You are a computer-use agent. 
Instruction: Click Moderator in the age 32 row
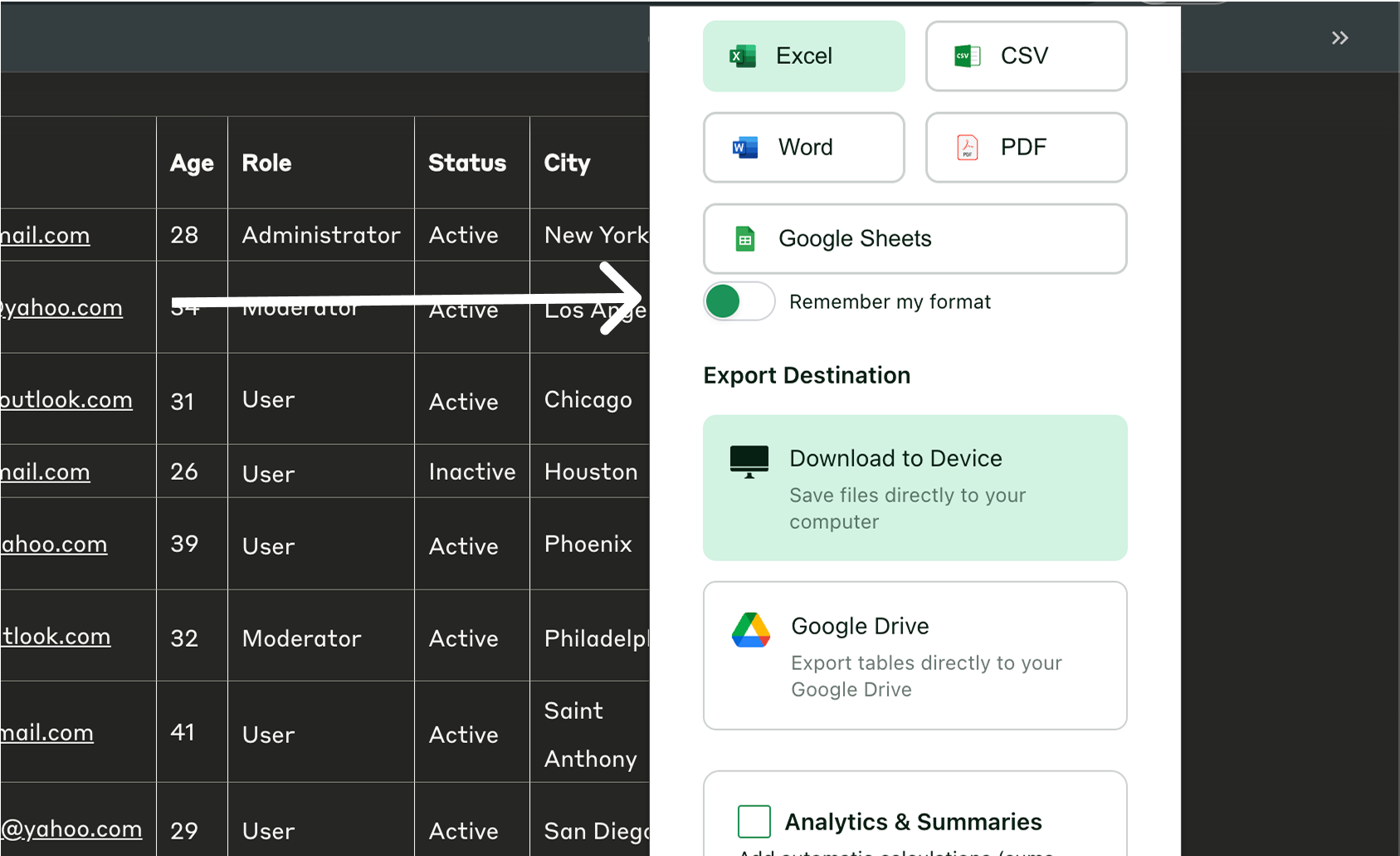tap(302, 638)
